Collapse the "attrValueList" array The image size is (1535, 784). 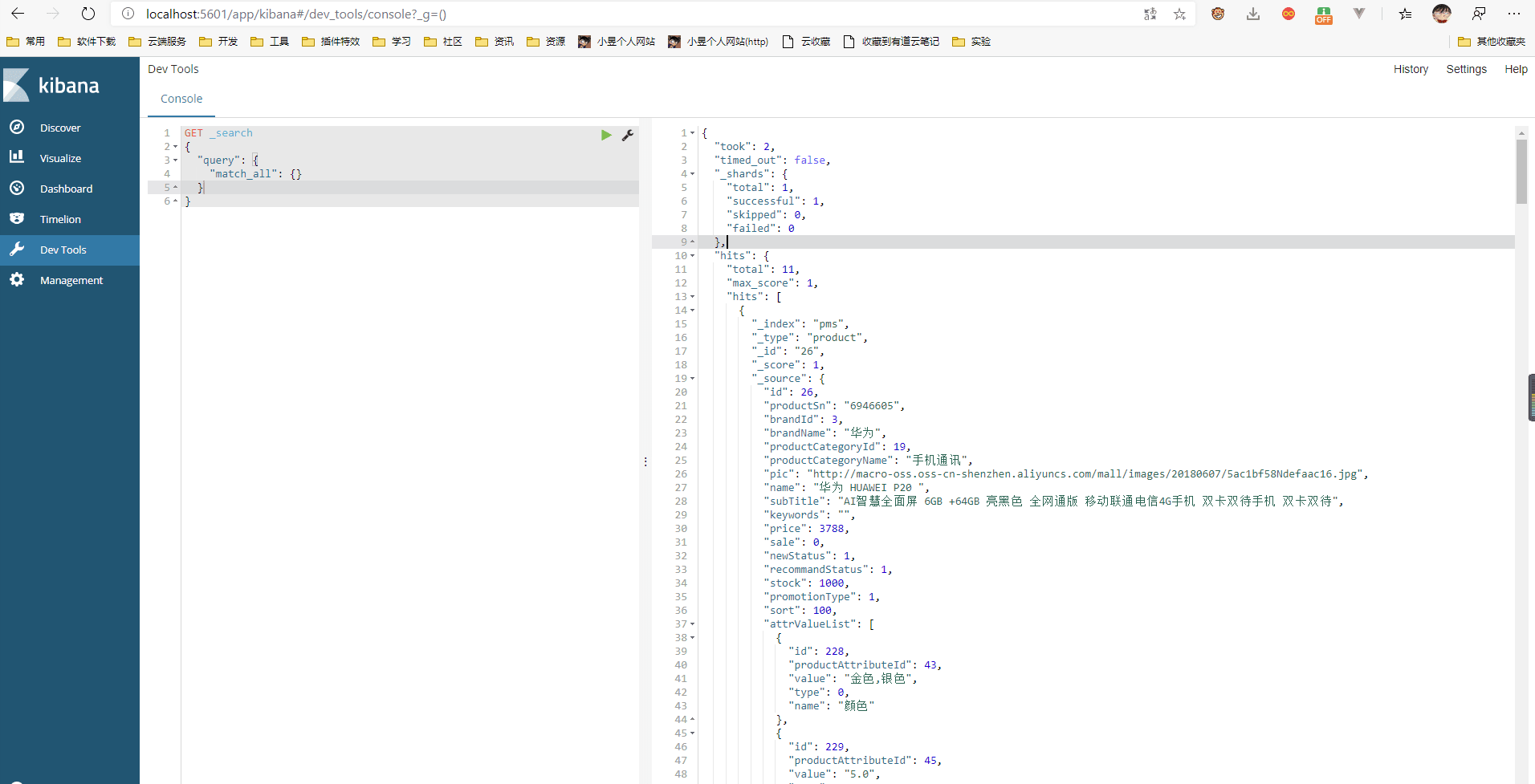(x=692, y=624)
